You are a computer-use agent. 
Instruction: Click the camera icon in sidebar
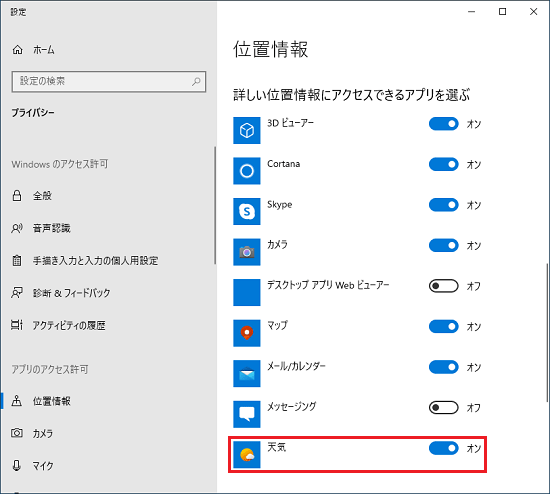17,433
